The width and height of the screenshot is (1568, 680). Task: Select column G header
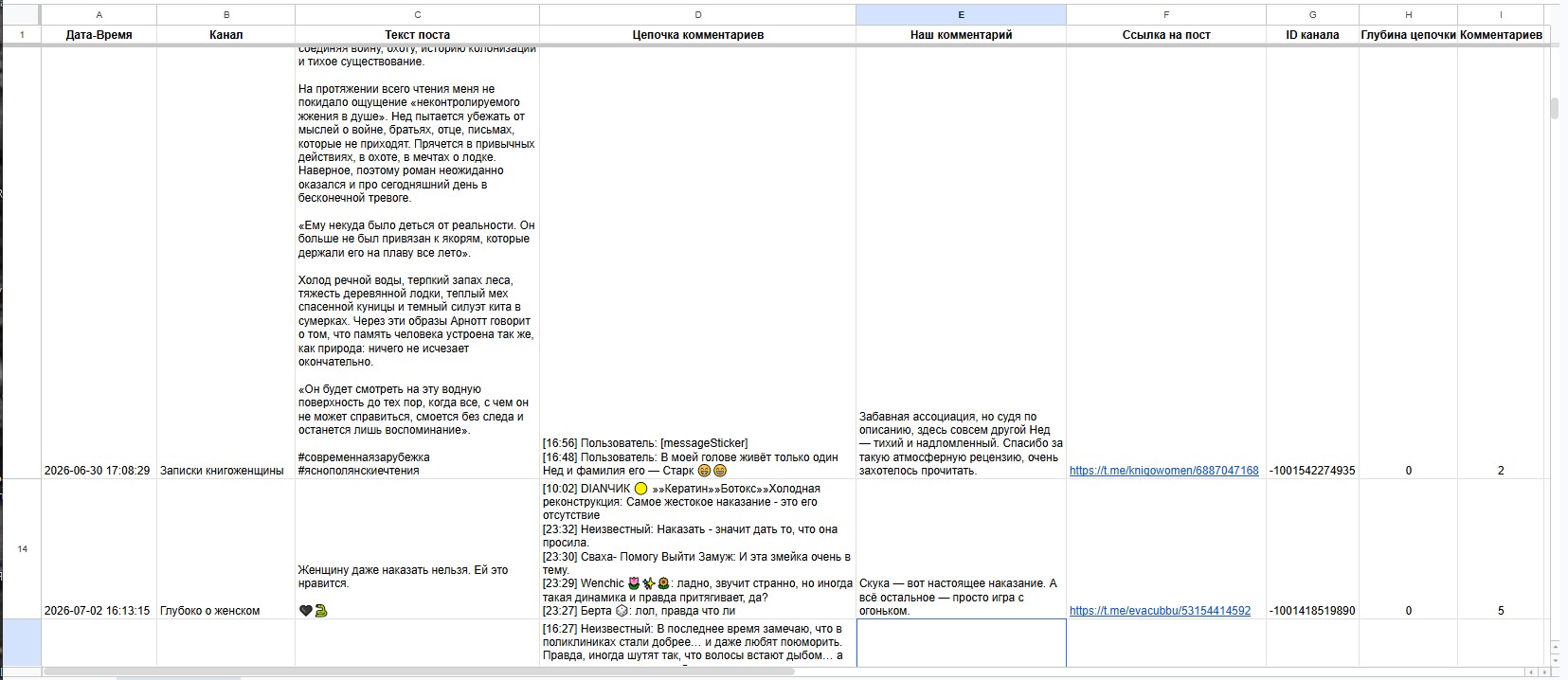point(1313,14)
